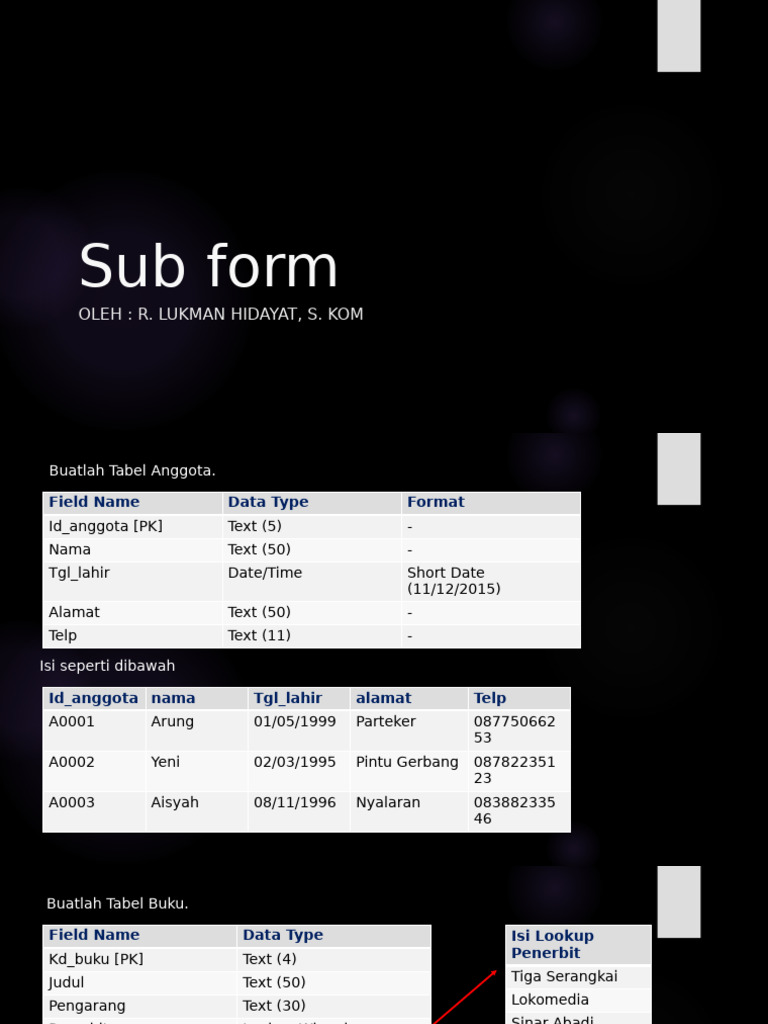This screenshot has width=768, height=1024.
Task: Select "Text (50)" in the Nama row
Action: (259, 549)
